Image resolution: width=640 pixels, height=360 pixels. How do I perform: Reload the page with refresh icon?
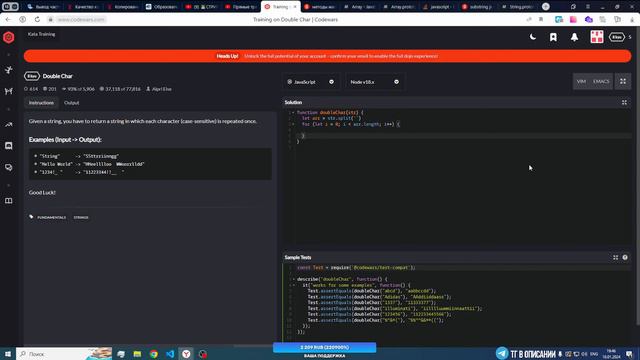click(37, 19)
